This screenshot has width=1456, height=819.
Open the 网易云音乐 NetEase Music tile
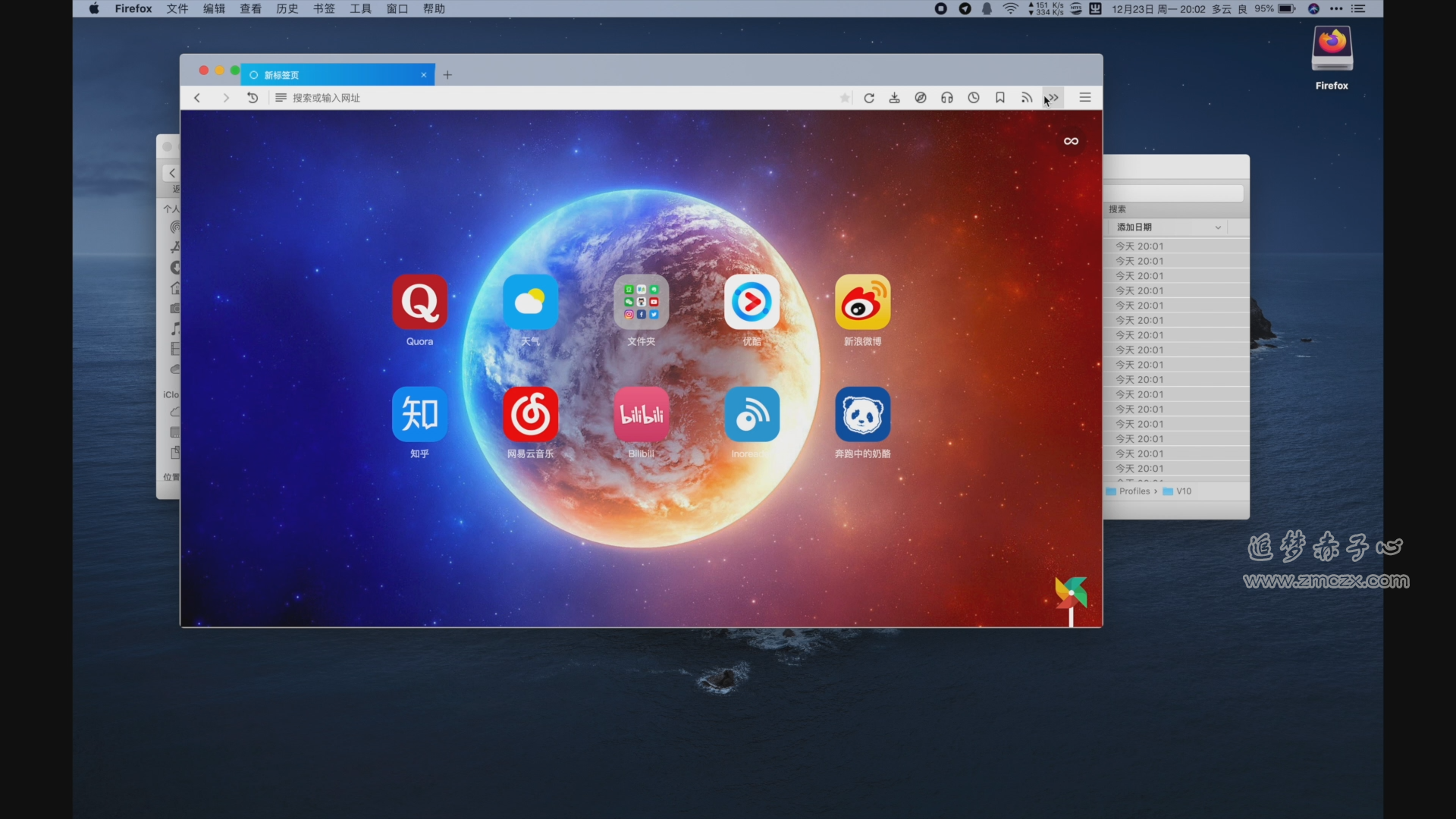[530, 414]
